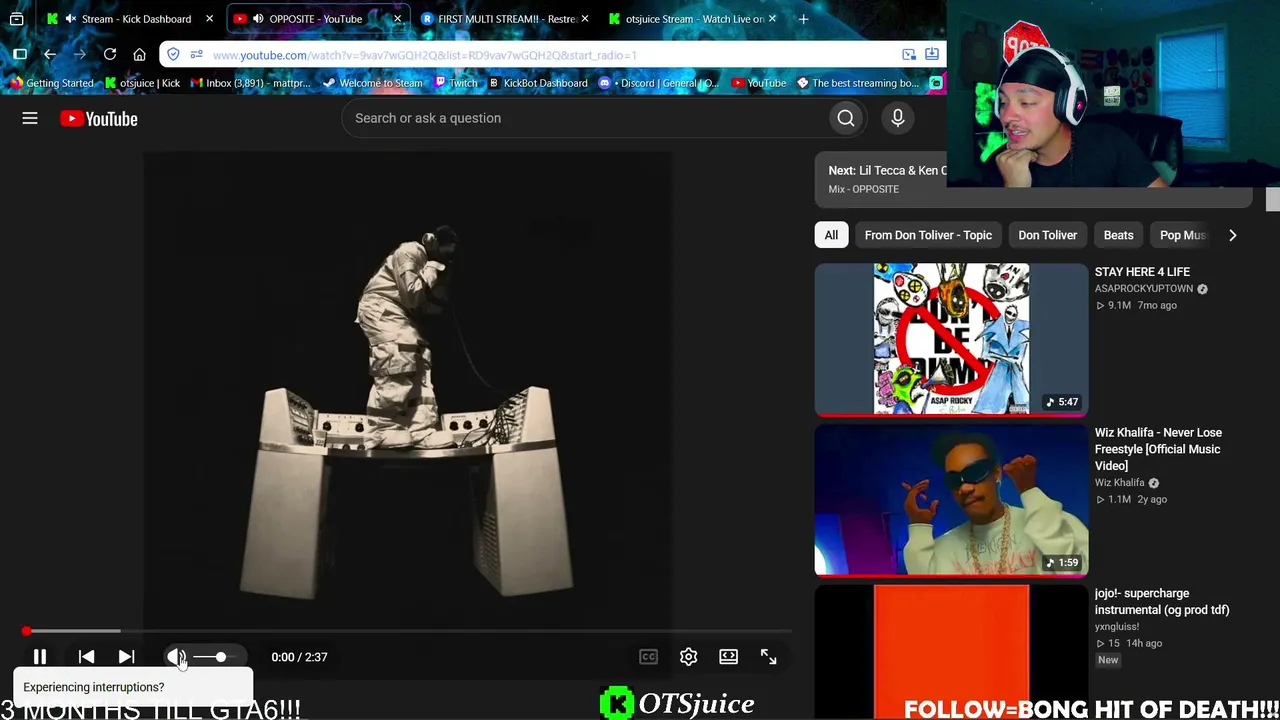The width and height of the screenshot is (1280, 720).
Task: Visit the ASAPROCKYUPTOWN channel
Action: pyautogui.click(x=1144, y=289)
